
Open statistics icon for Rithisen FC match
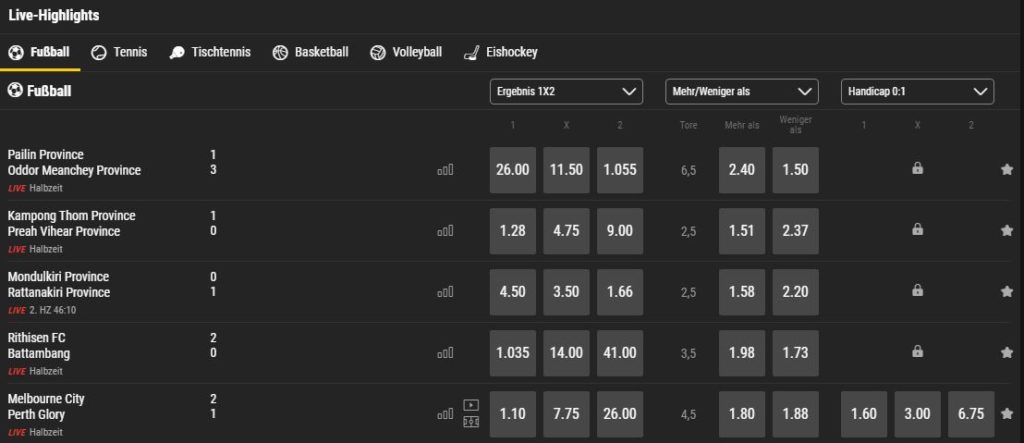(x=445, y=353)
